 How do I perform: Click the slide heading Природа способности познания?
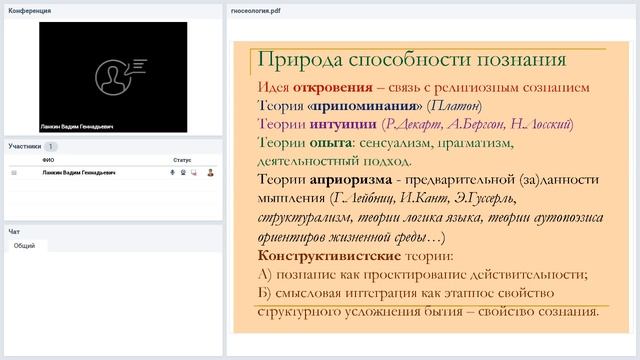412,60
